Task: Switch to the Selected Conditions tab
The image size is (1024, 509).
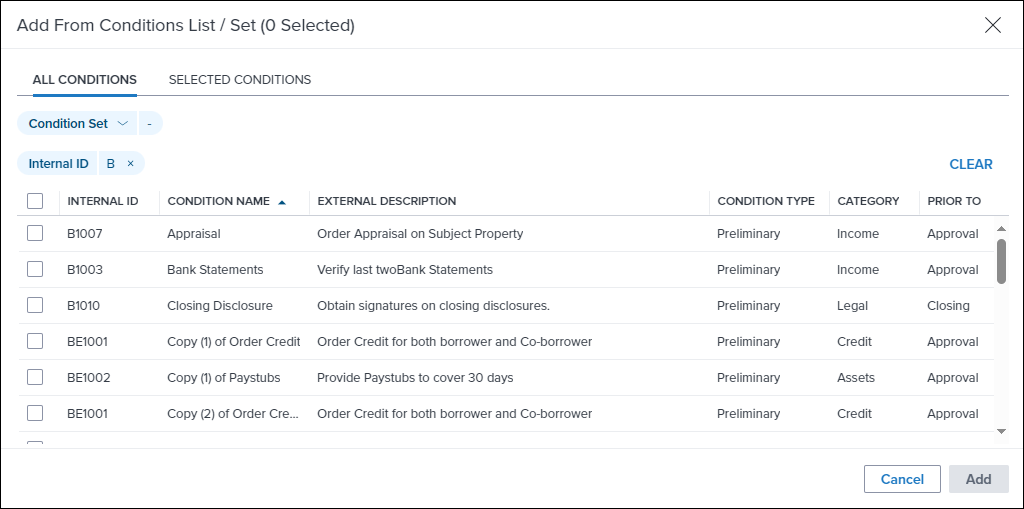Action: [240, 80]
